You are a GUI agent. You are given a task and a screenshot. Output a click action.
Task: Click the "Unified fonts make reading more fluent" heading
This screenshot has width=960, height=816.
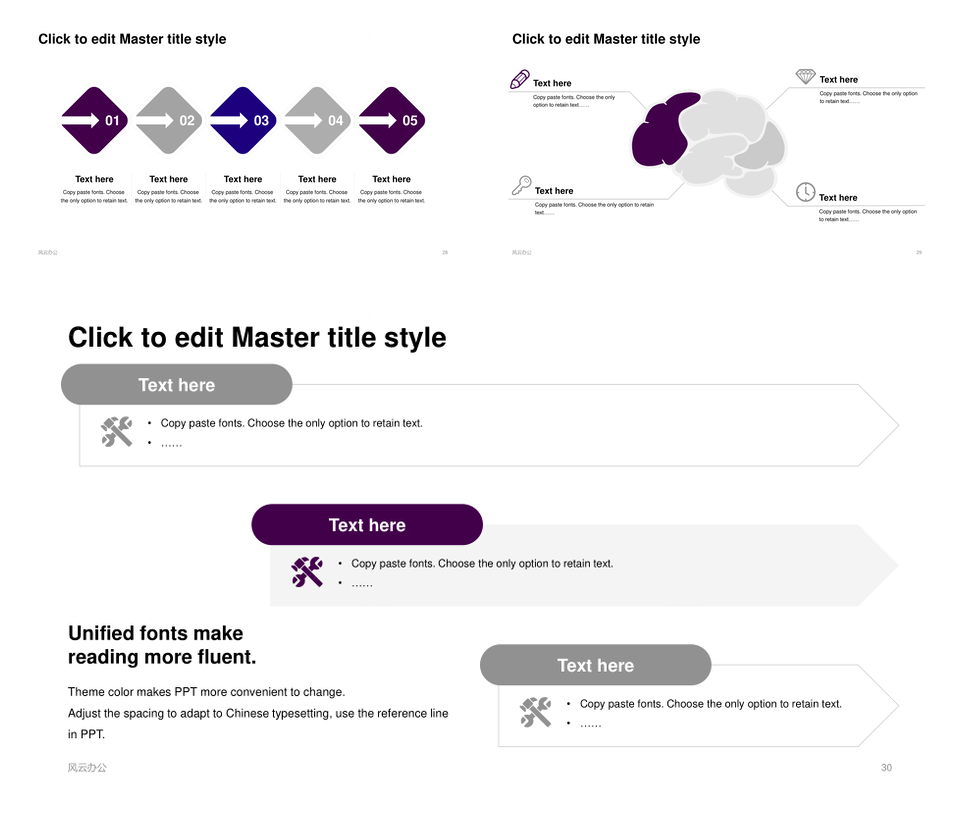tap(162, 645)
